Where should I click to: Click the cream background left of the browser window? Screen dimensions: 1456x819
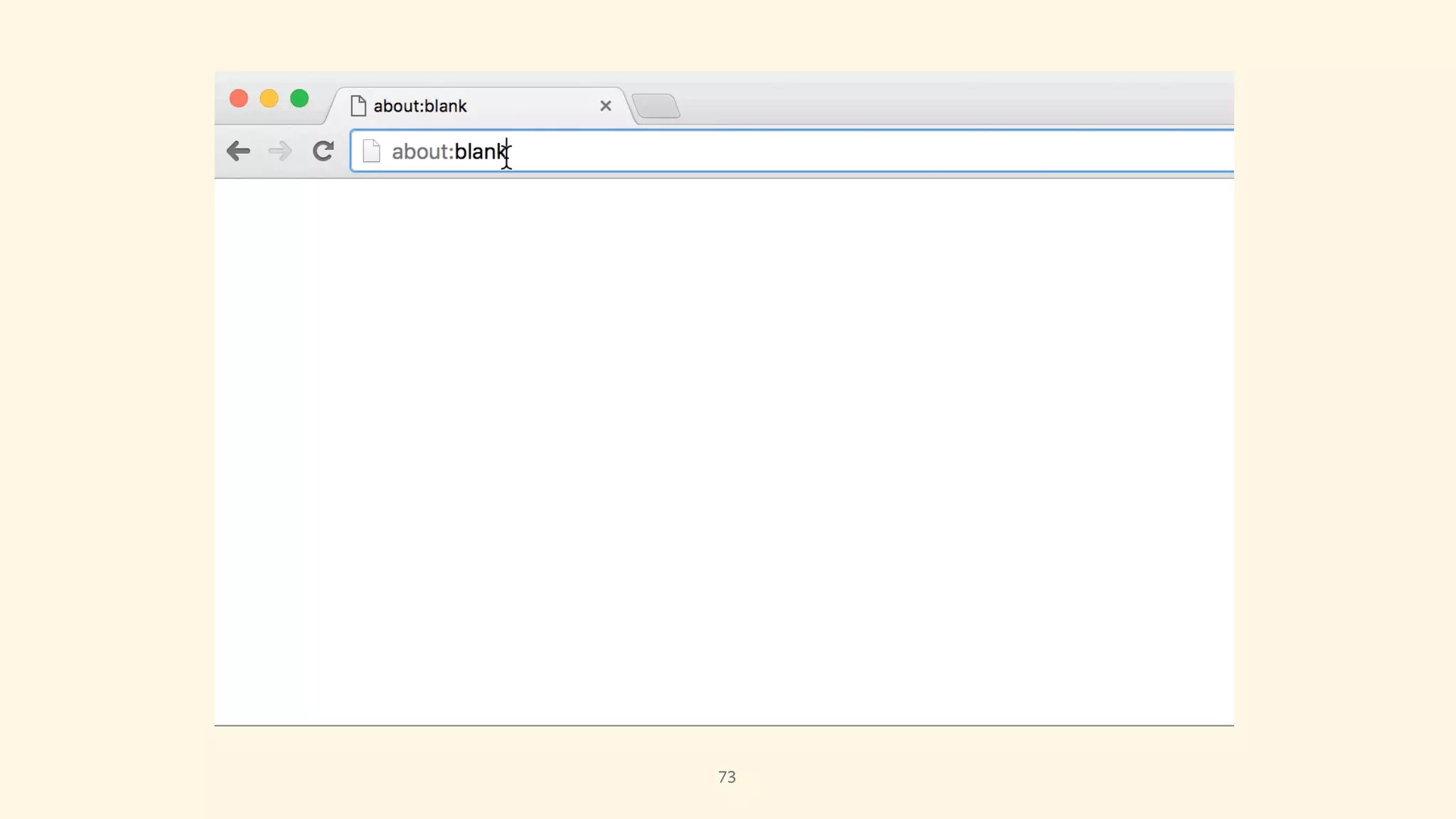[x=107, y=409]
